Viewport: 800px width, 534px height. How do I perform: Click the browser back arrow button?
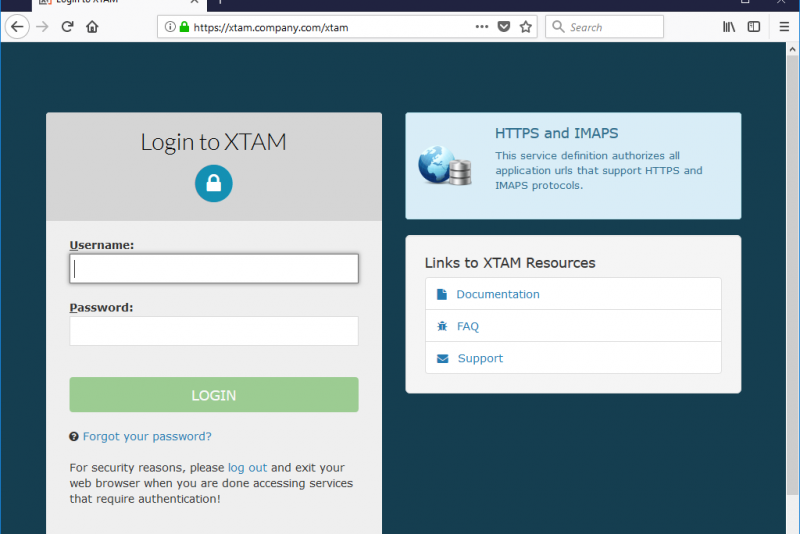click(17, 27)
